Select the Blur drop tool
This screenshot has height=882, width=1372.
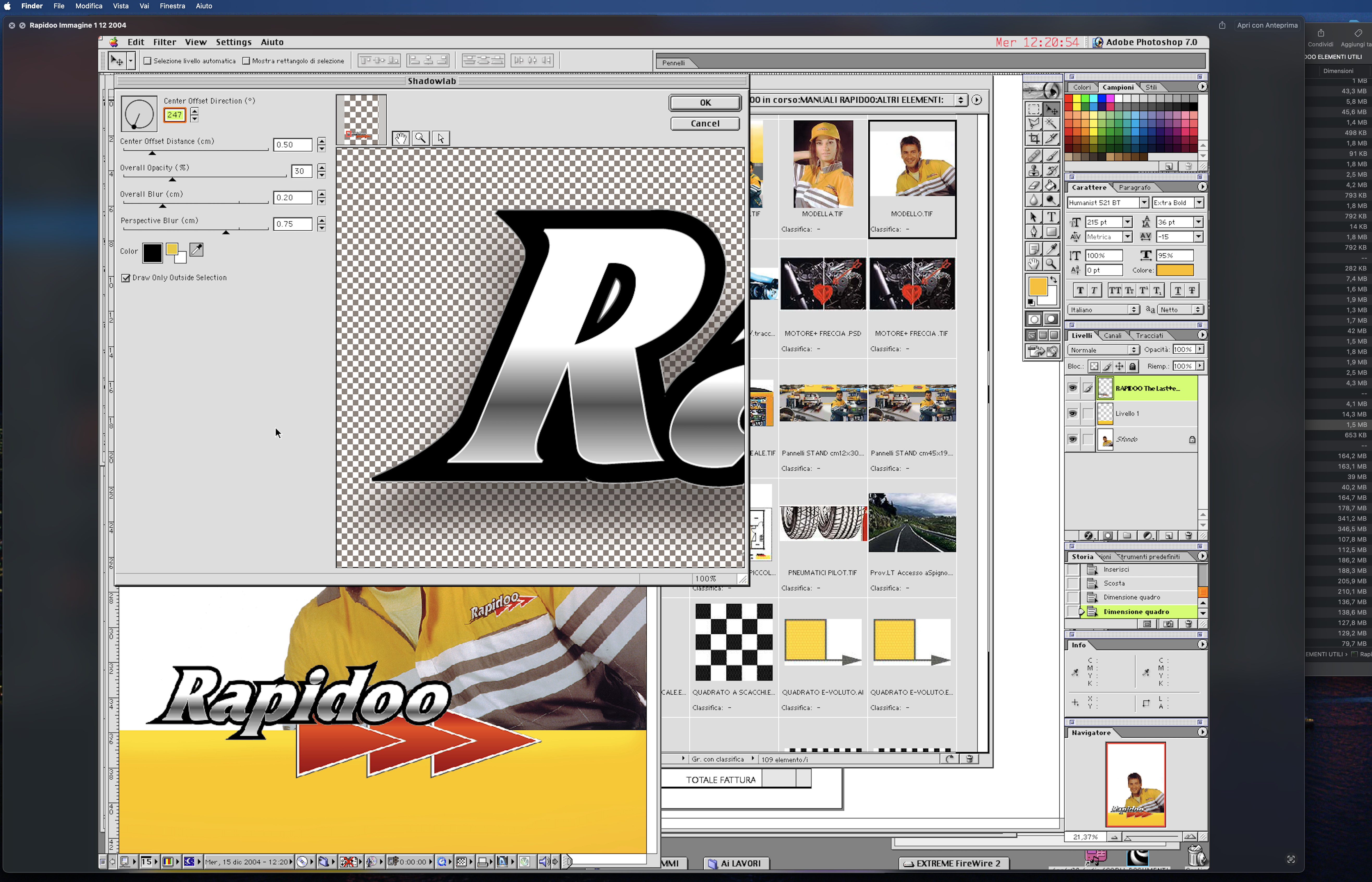pyautogui.click(x=1034, y=199)
